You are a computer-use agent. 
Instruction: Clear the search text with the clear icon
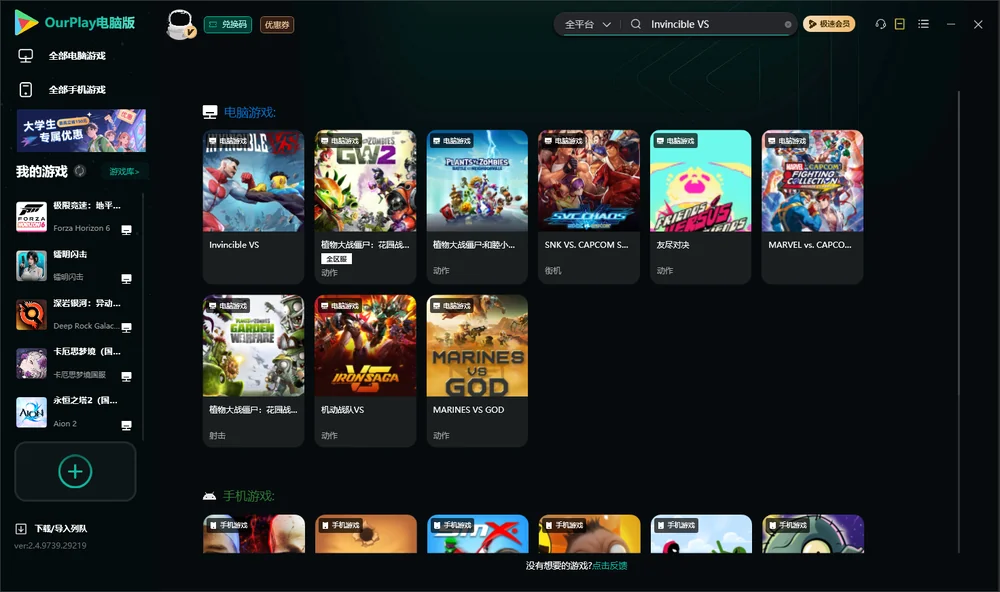788,24
